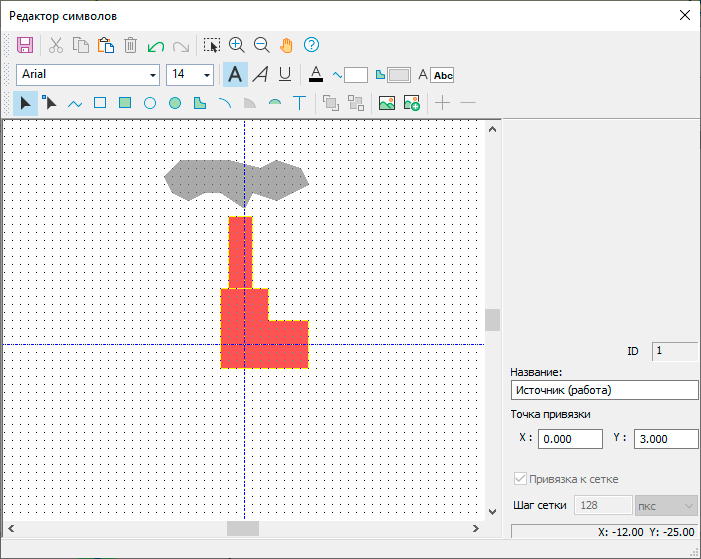The image size is (701, 559).
Task: Select the Text tool icon
Action: point(299,103)
